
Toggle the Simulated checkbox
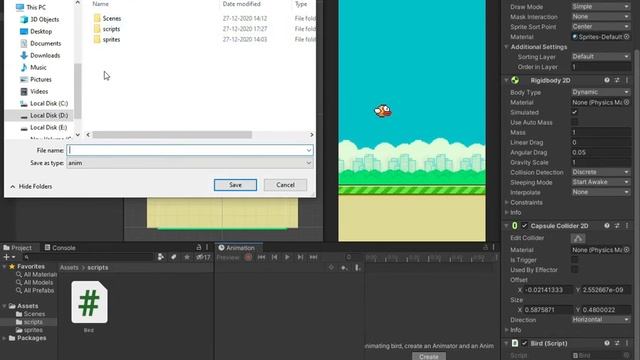pyautogui.click(x=574, y=112)
